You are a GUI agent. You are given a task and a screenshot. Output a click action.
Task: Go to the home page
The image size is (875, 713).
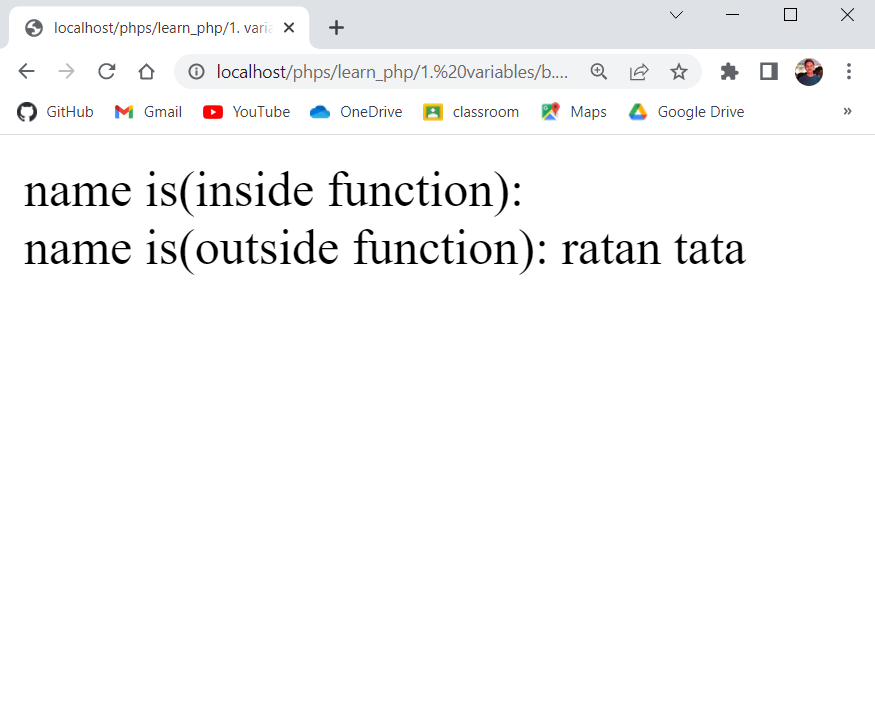coord(146,71)
